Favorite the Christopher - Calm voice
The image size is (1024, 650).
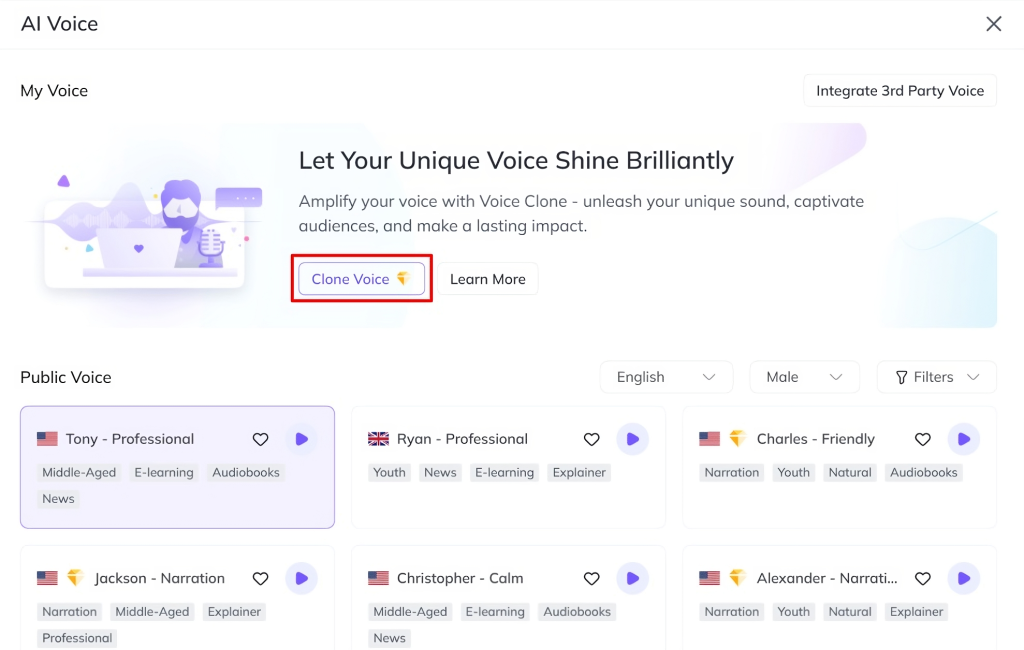click(591, 578)
